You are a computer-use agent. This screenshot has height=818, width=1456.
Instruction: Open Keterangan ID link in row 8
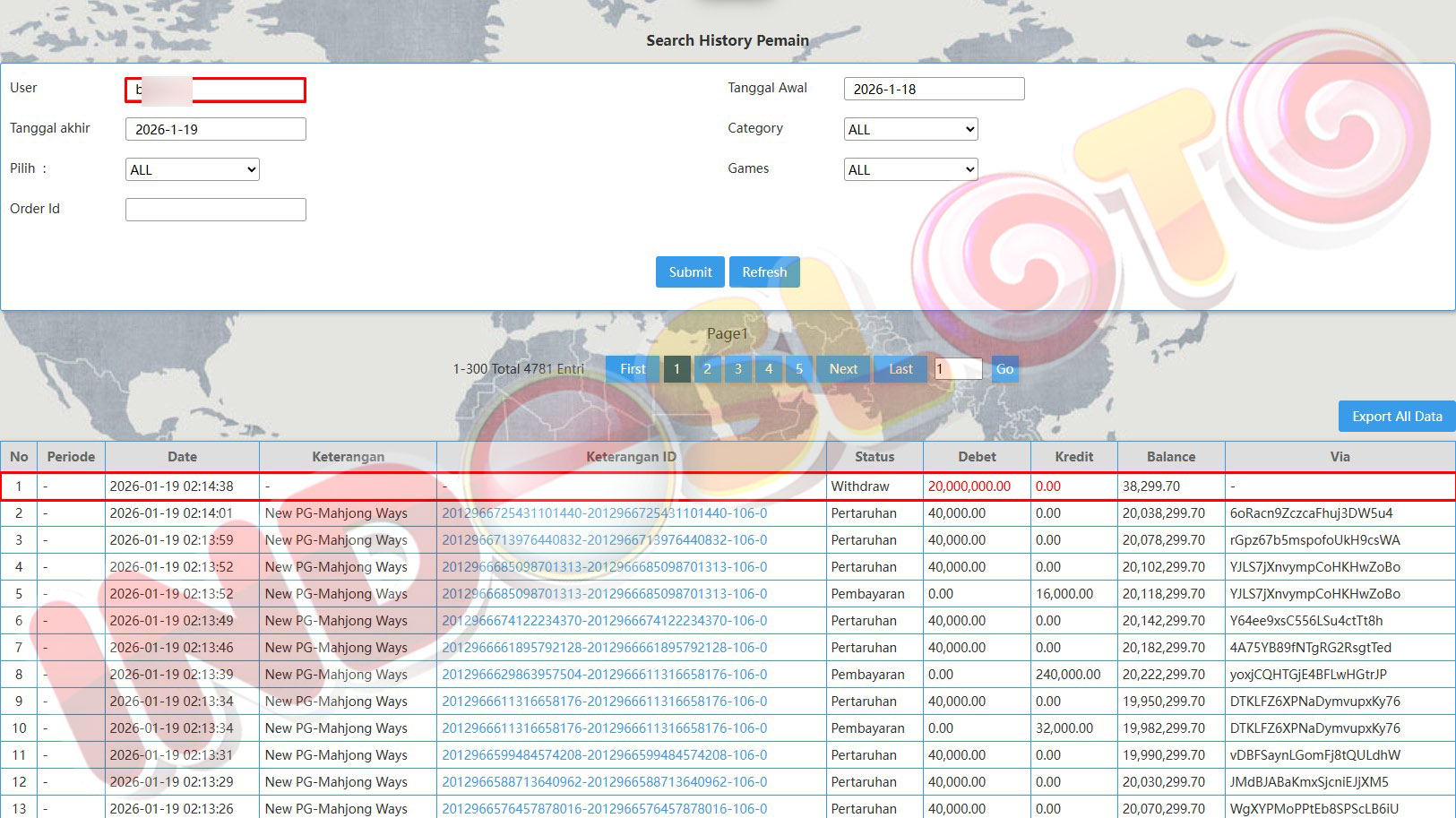tap(604, 675)
